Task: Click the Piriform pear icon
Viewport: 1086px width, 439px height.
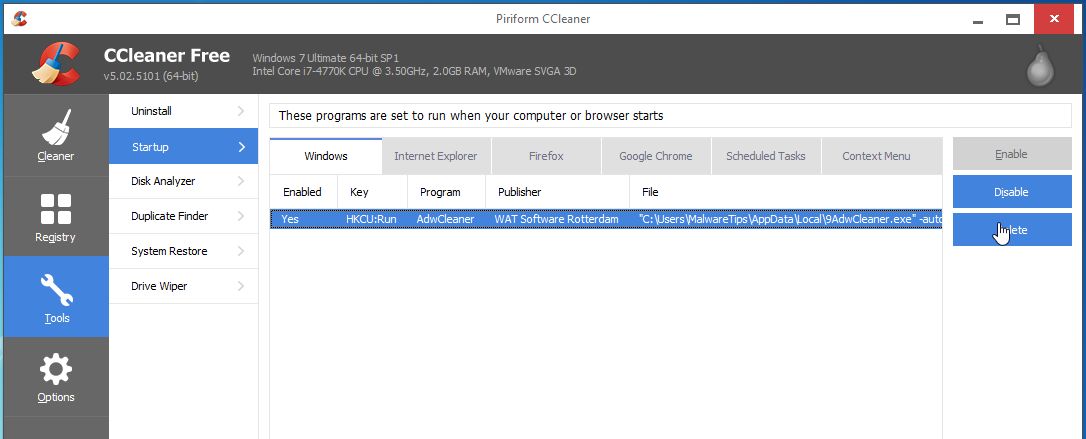Action: [1040, 66]
